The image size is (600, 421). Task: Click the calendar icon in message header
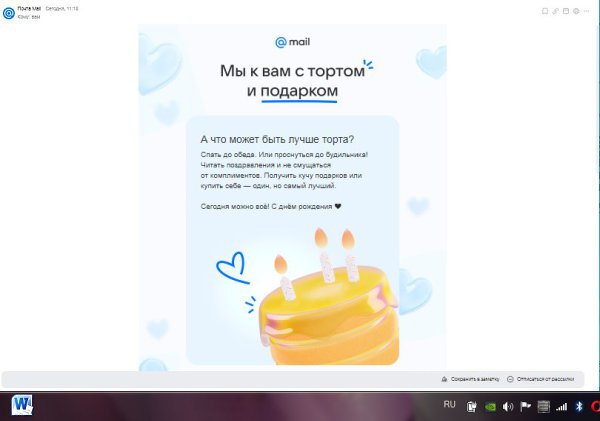pos(566,11)
